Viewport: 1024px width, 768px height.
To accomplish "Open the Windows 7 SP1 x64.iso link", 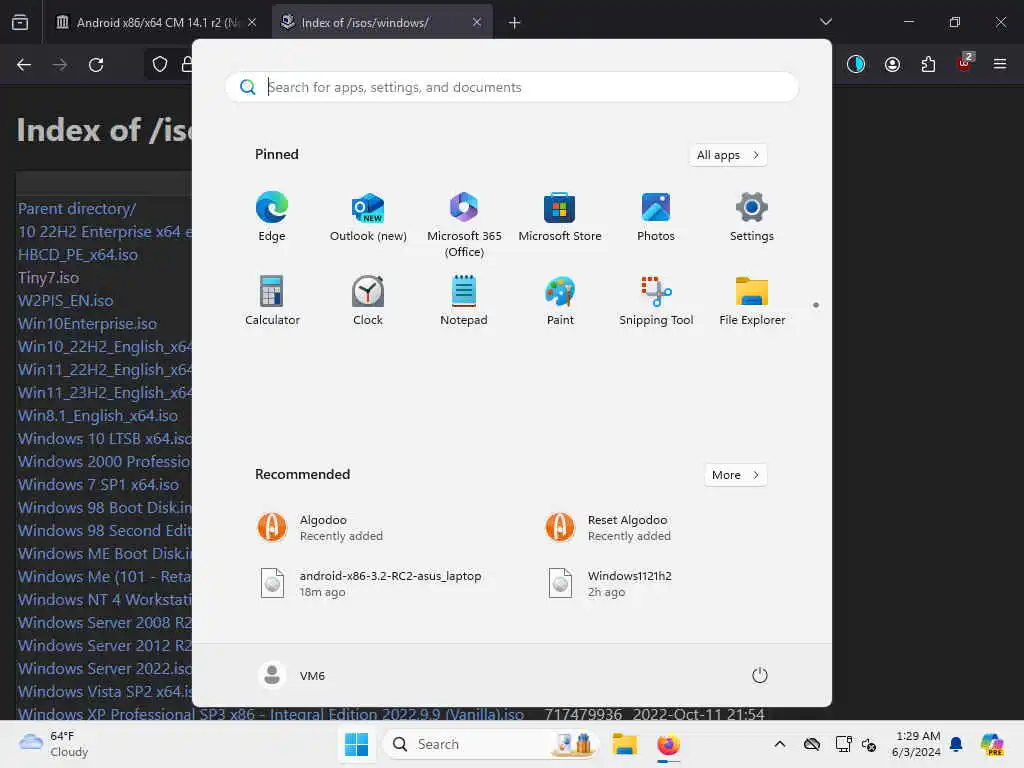I will (x=98, y=485).
